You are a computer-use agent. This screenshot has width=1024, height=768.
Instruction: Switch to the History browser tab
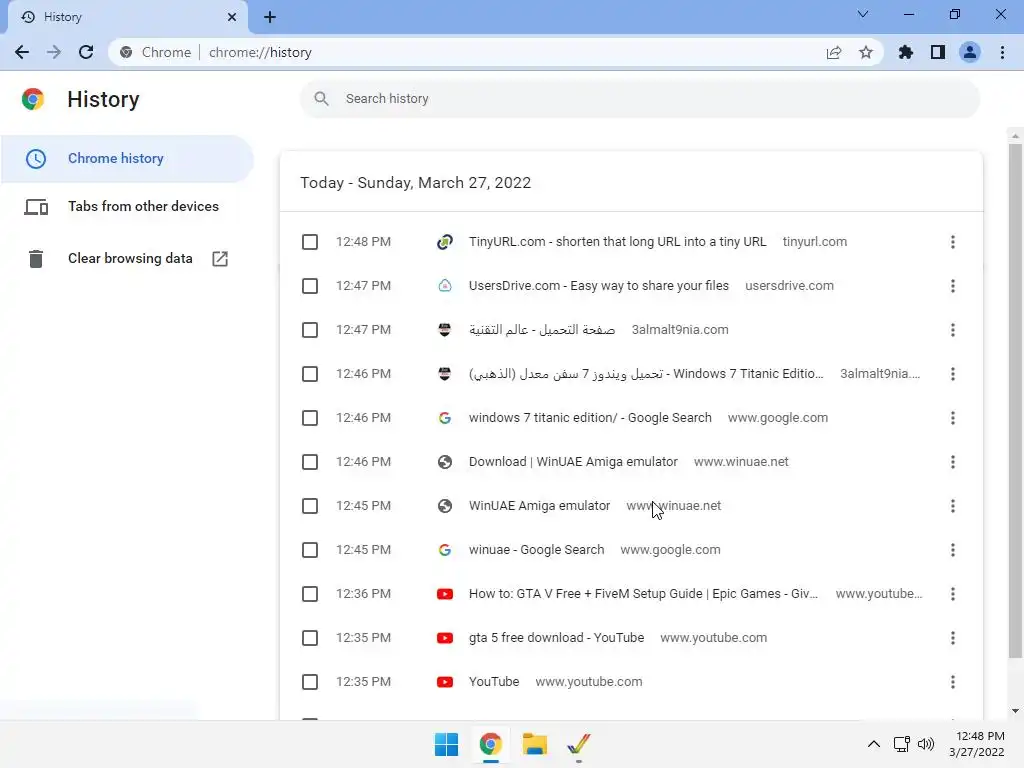pos(128,17)
